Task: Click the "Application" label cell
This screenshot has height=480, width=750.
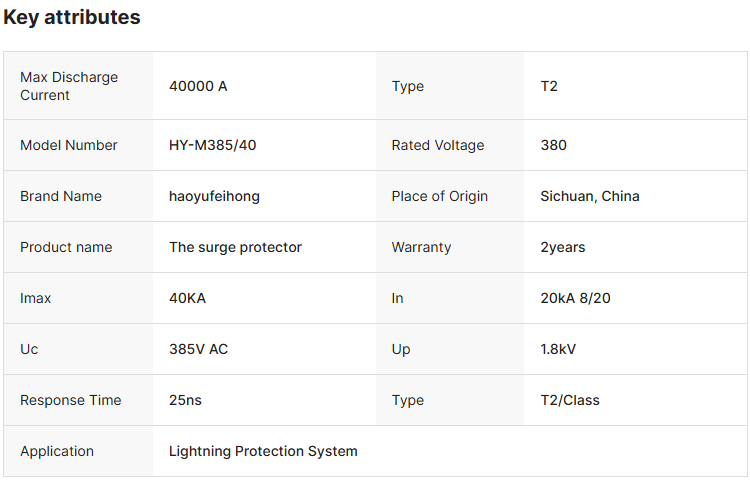Action: pyautogui.click(x=57, y=451)
